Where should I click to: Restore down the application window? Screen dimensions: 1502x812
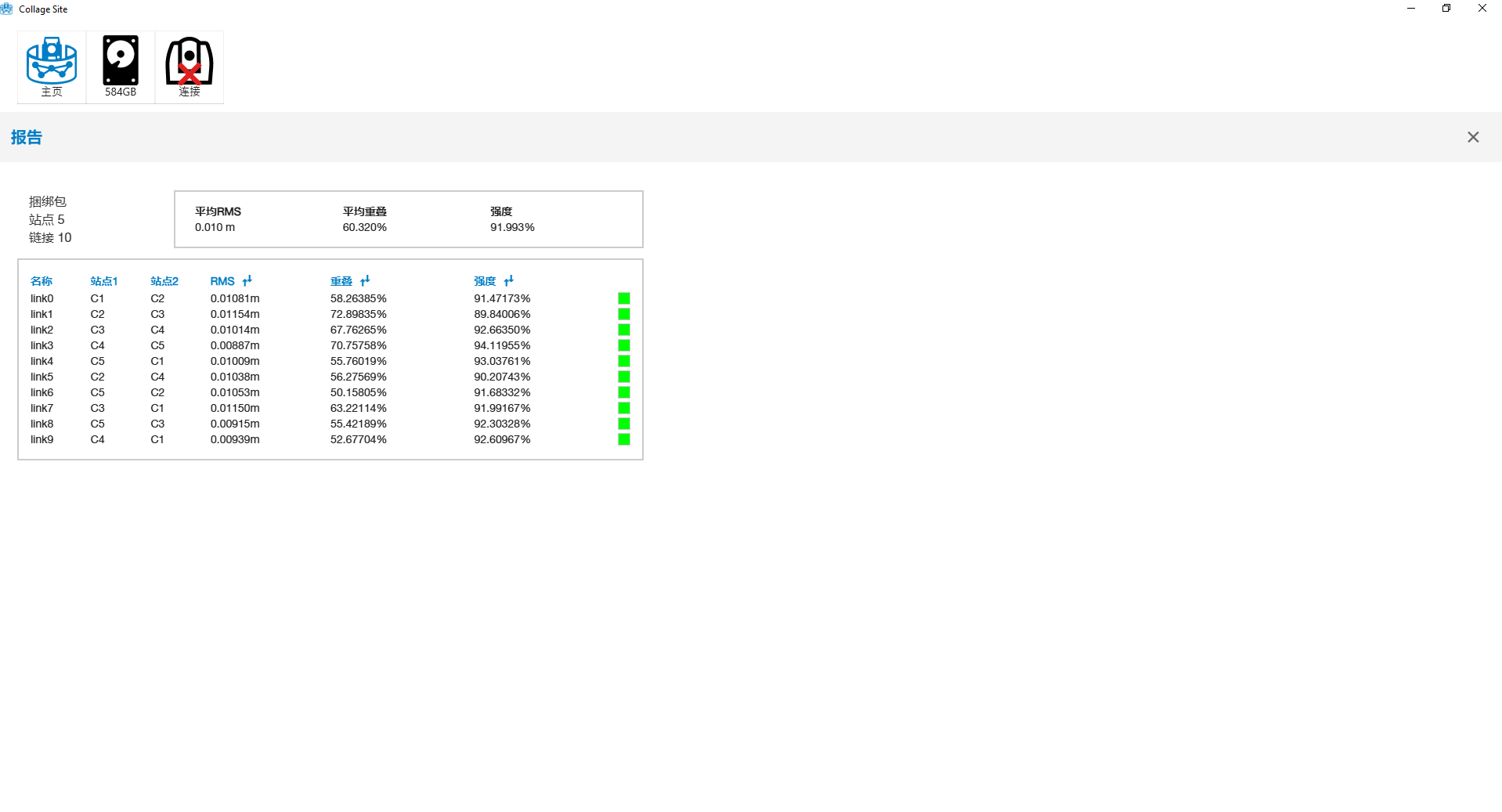click(x=1446, y=9)
